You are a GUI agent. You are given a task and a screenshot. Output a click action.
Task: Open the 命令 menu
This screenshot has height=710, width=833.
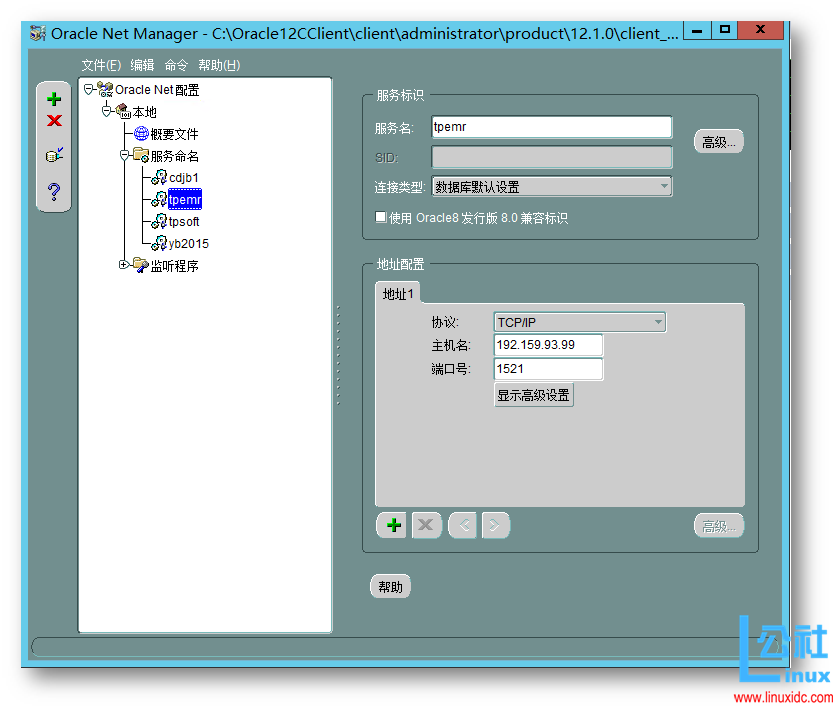[176, 65]
